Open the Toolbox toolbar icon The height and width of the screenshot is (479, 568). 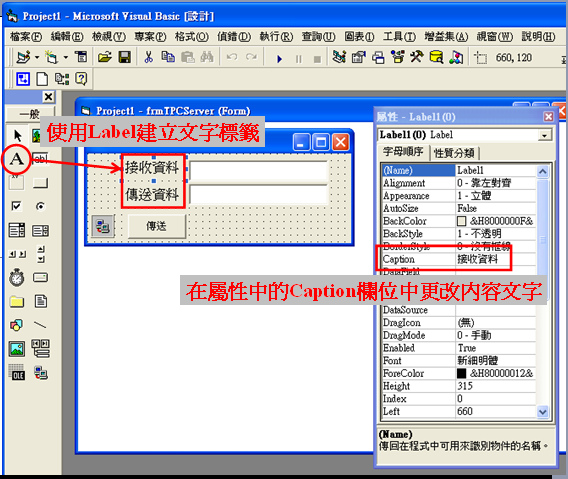417,57
